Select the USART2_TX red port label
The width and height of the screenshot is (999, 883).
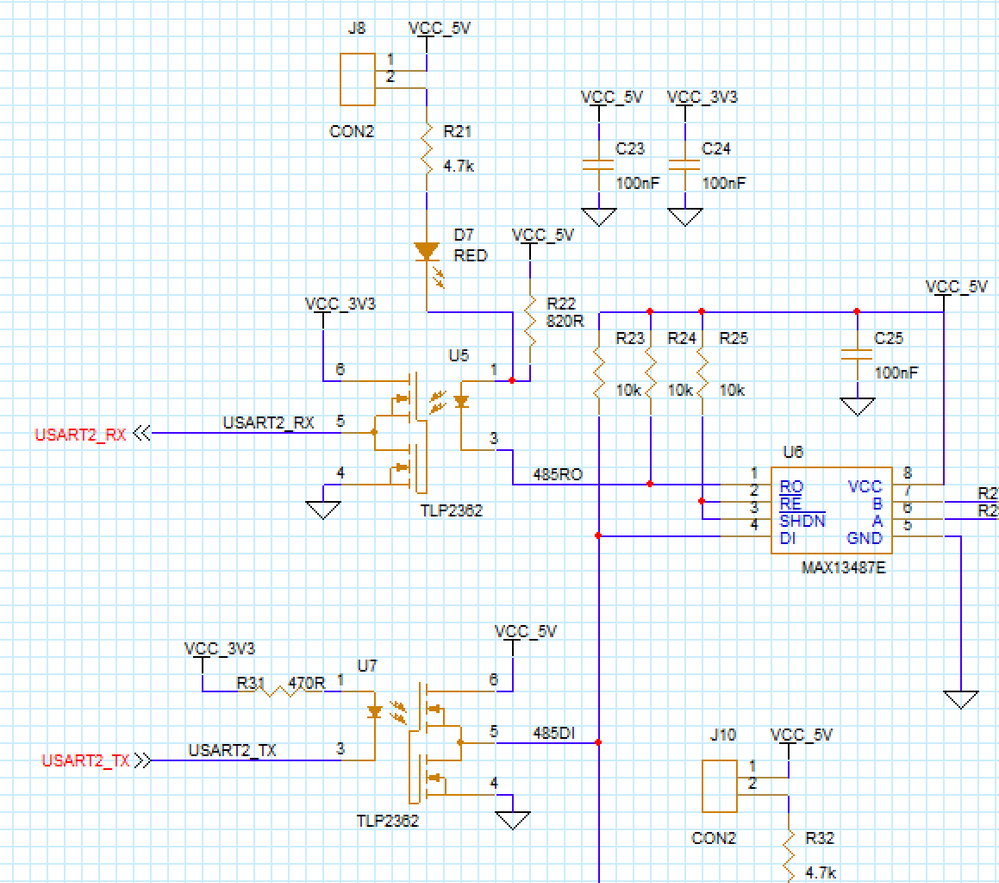[x=85, y=761]
